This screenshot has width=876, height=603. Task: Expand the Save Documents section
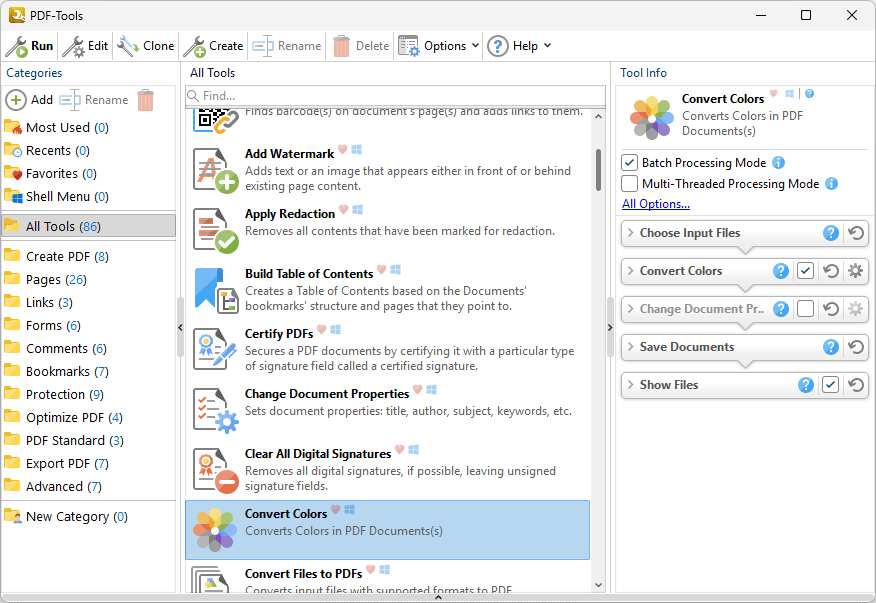click(630, 347)
